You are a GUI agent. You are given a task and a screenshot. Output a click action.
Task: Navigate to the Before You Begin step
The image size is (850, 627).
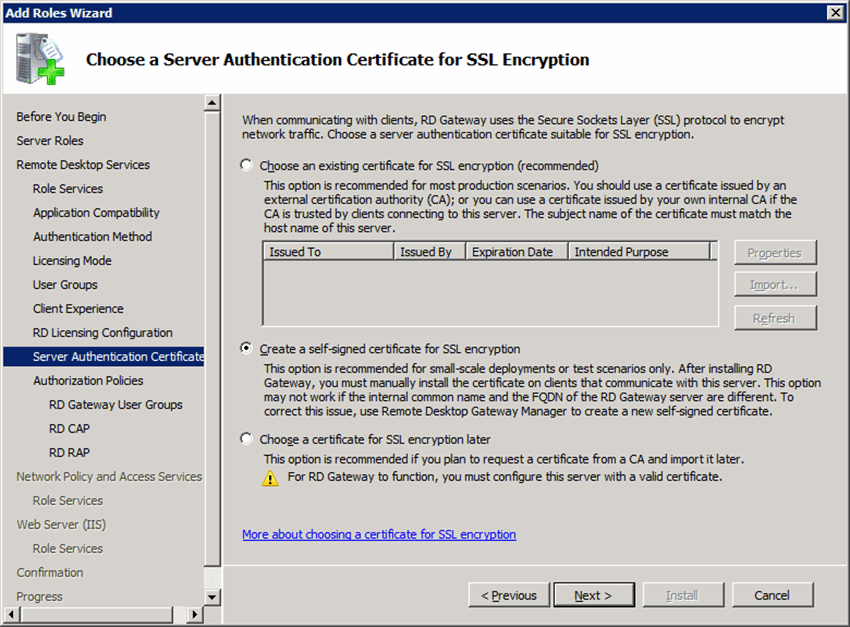tap(53, 116)
